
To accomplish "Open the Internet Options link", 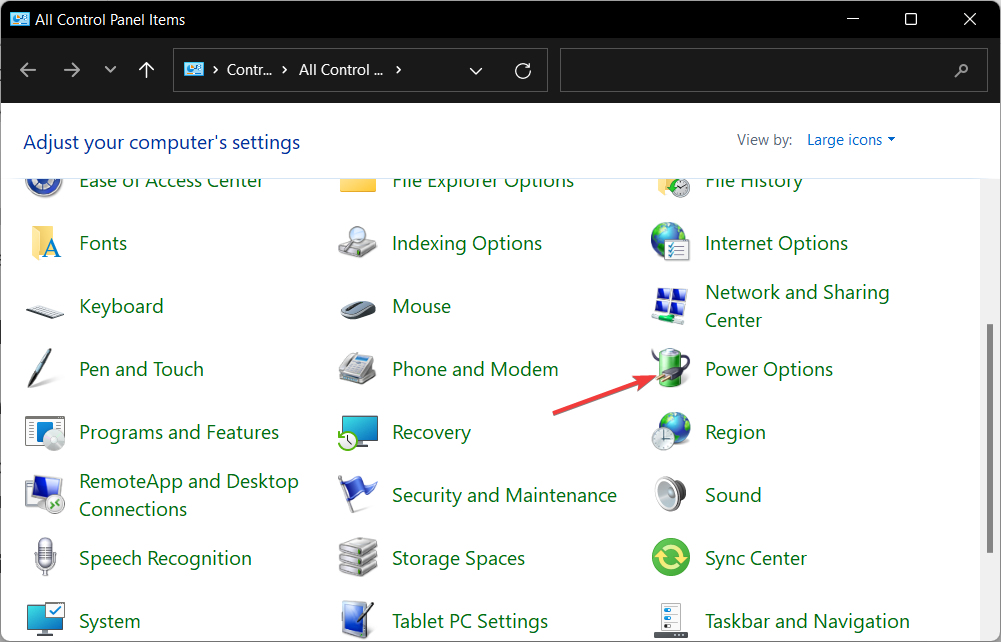I will pos(776,243).
